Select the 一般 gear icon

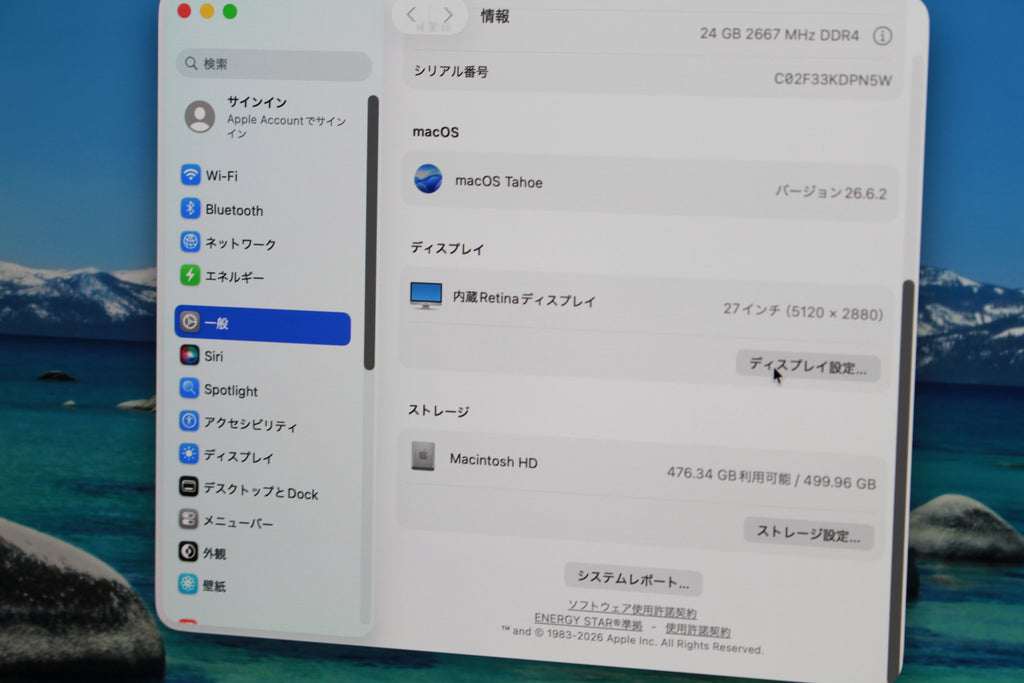point(190,322)
